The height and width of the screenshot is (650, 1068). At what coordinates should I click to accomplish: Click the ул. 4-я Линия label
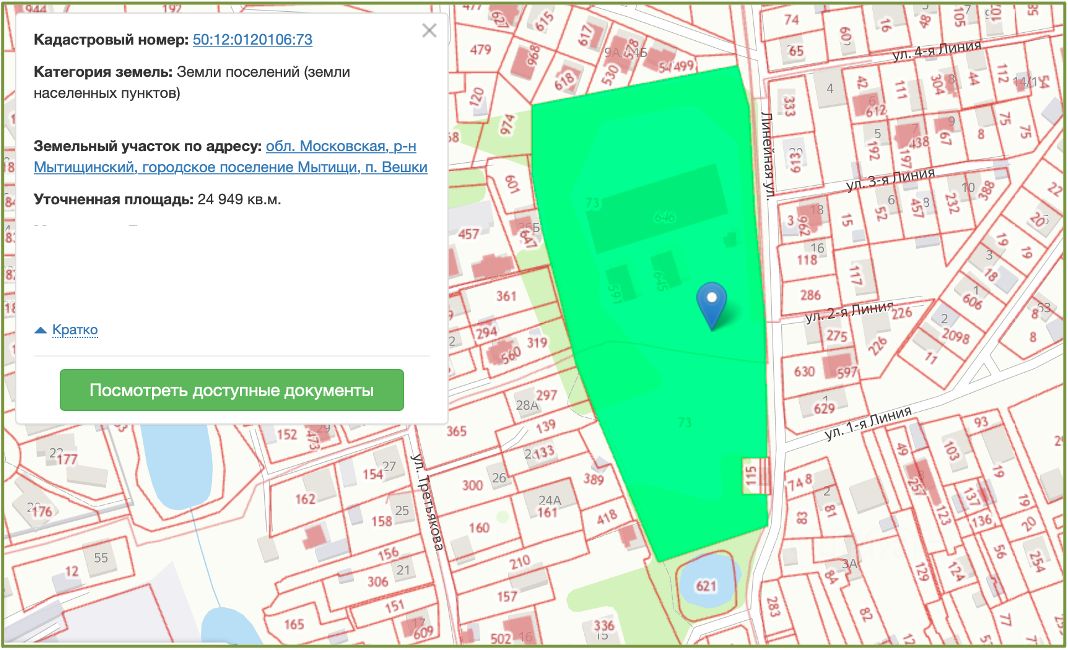coord(937,51)
